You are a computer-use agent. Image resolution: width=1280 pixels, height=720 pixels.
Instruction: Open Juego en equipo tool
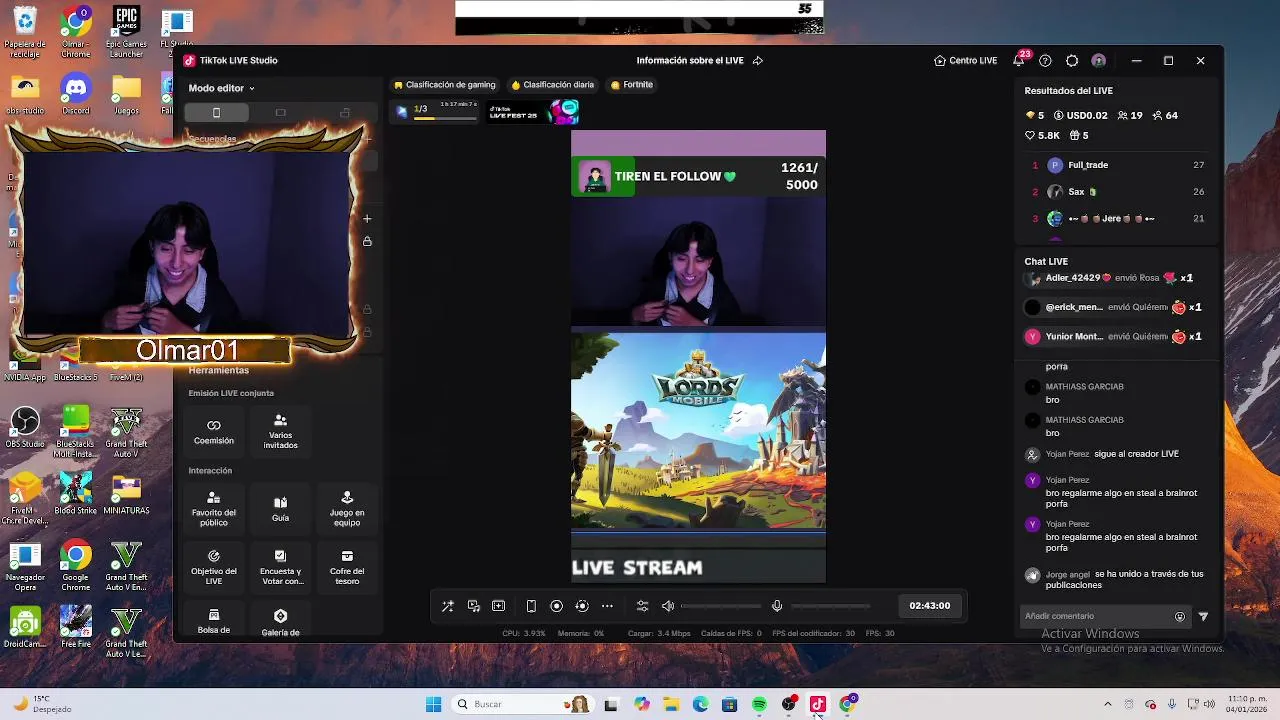pyautogui.click(x=347, y=509)
